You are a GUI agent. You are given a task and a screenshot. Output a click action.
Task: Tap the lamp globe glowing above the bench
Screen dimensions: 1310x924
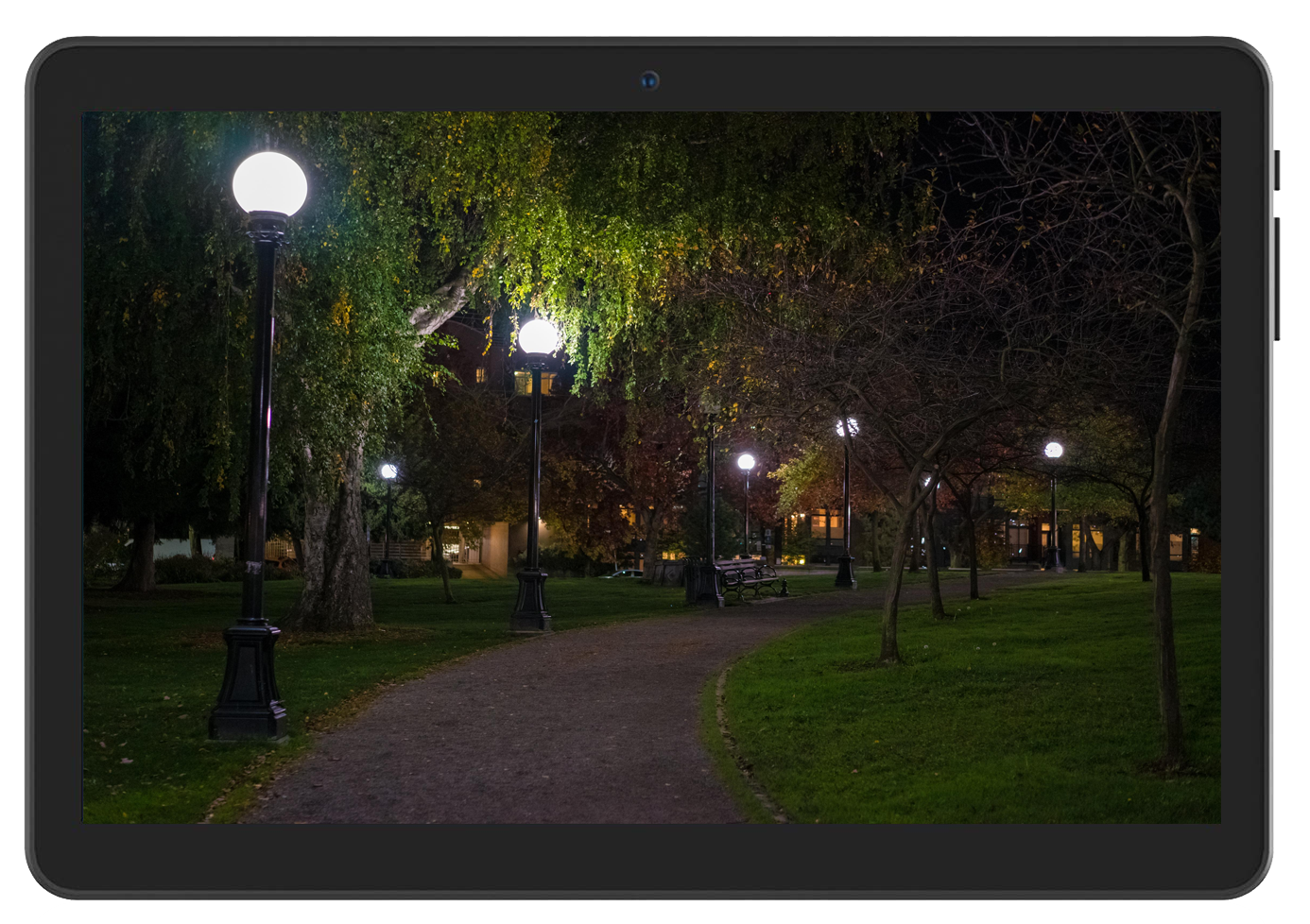point(746,461)
